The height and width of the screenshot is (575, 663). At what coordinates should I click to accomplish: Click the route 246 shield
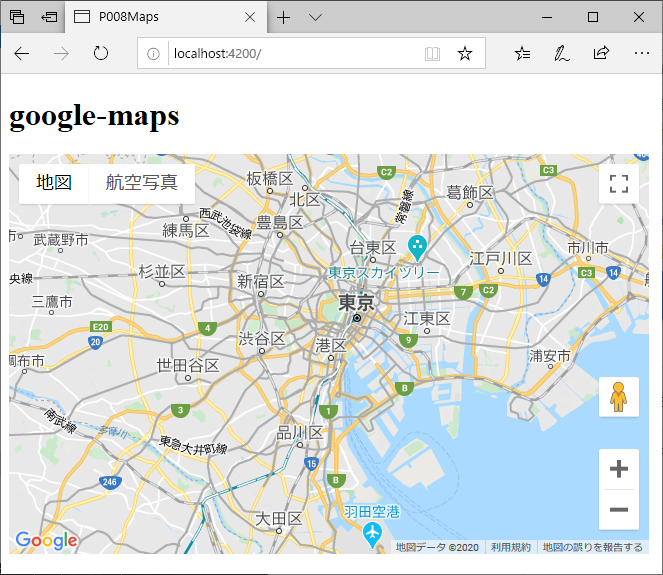110,482
